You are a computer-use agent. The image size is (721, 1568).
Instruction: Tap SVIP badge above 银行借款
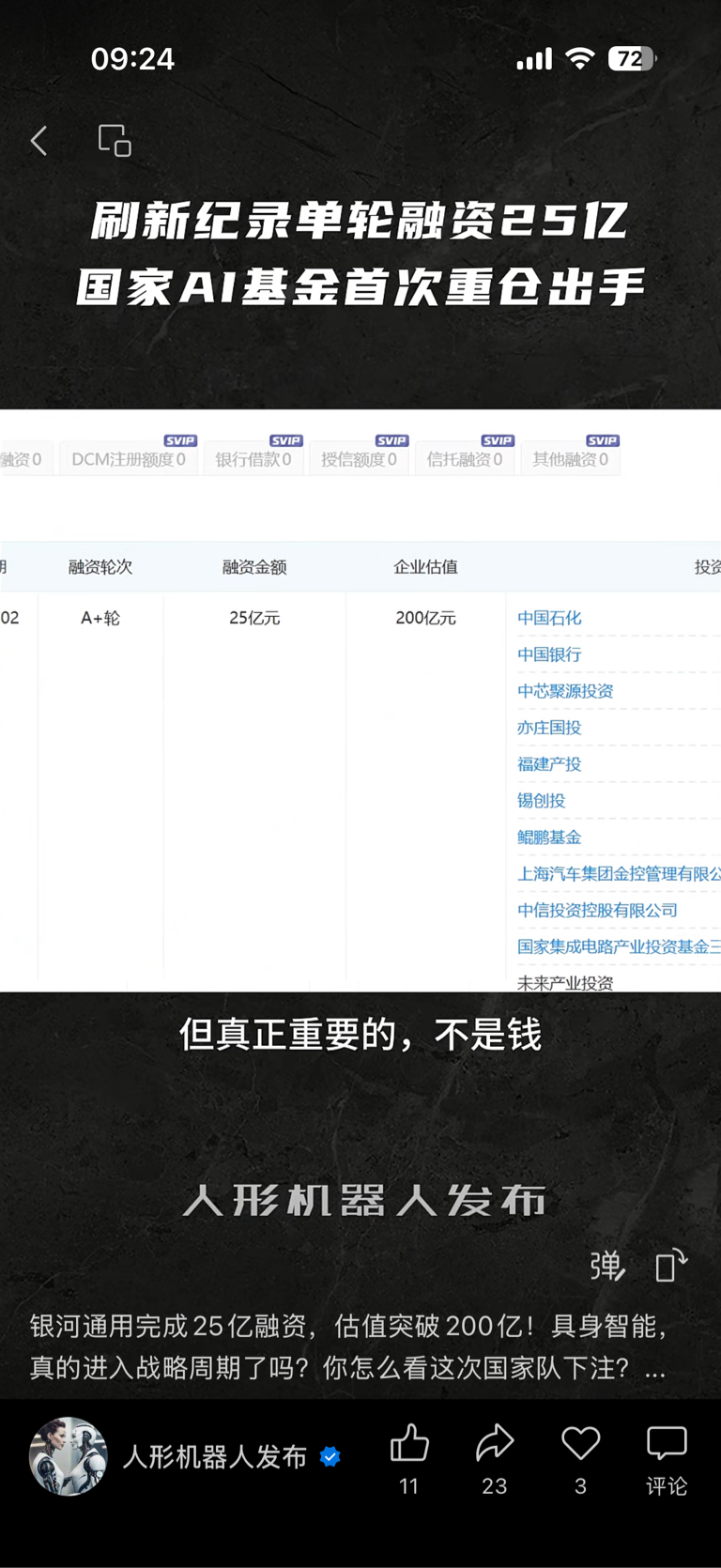tap(286, 440)
